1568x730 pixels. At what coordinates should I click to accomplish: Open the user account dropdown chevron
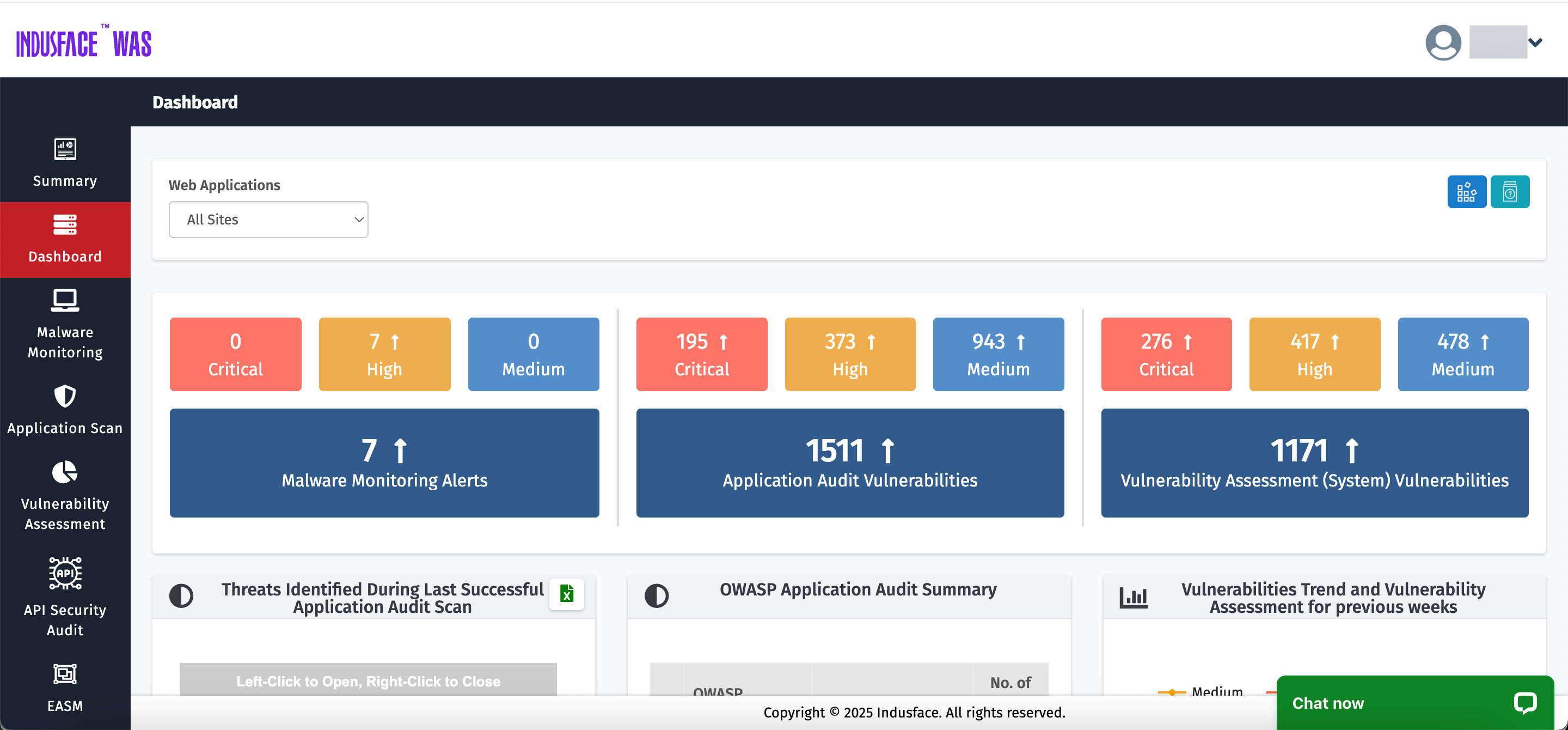(x=1535, y=42)
